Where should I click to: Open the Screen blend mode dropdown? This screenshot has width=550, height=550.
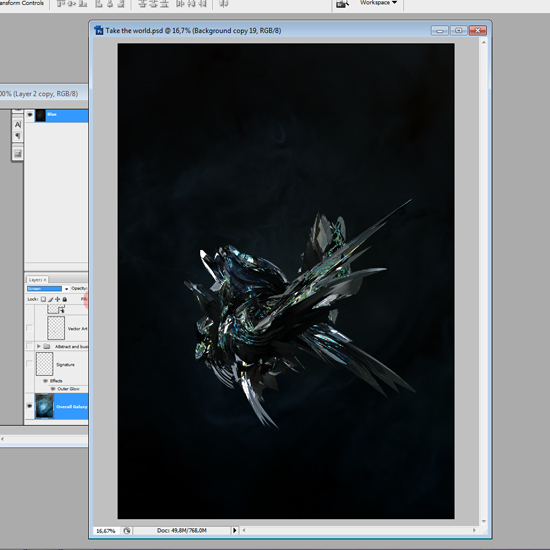coord(48,289)
